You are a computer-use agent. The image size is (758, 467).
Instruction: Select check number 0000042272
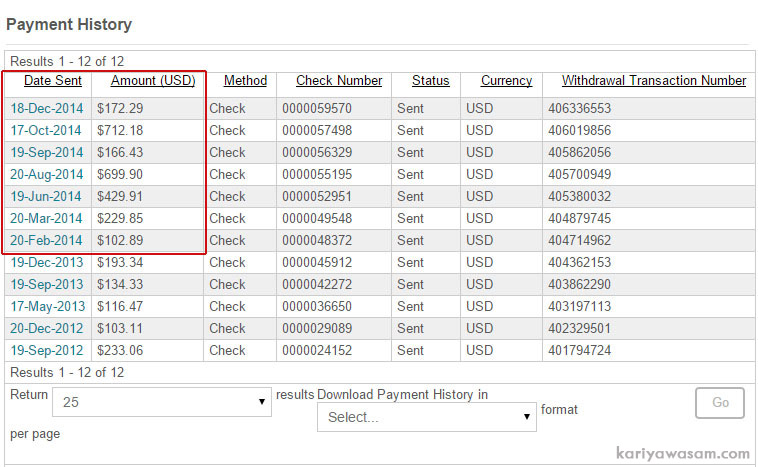317,284
